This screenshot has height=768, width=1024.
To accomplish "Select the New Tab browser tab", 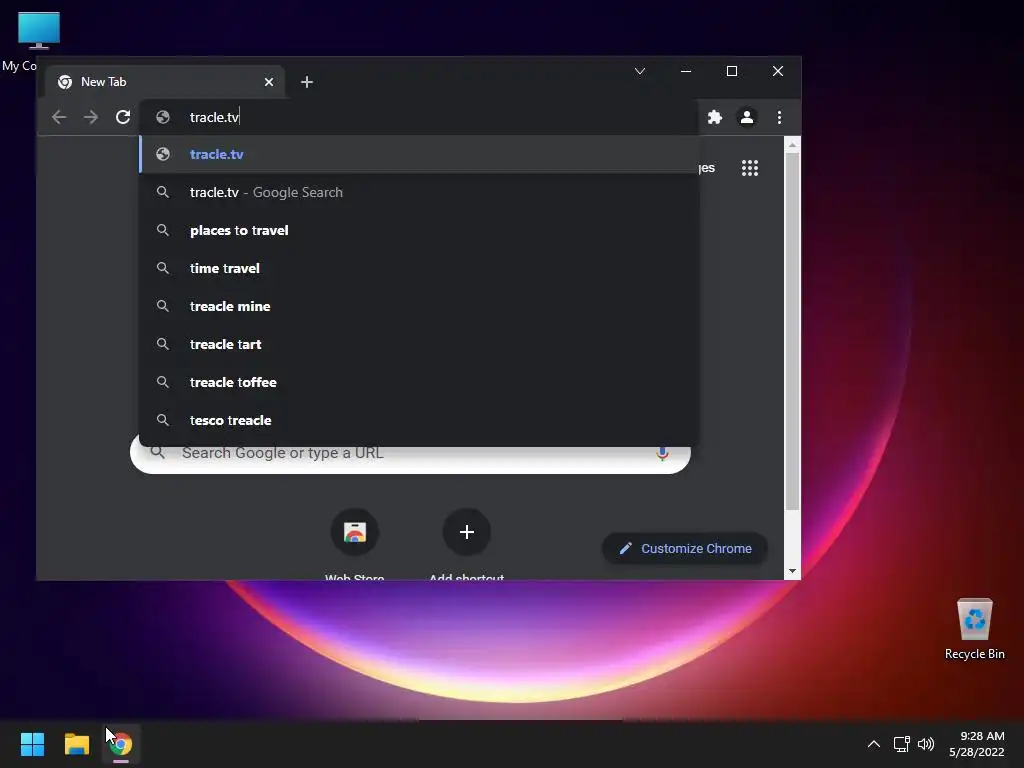I will tap(165, 82).
